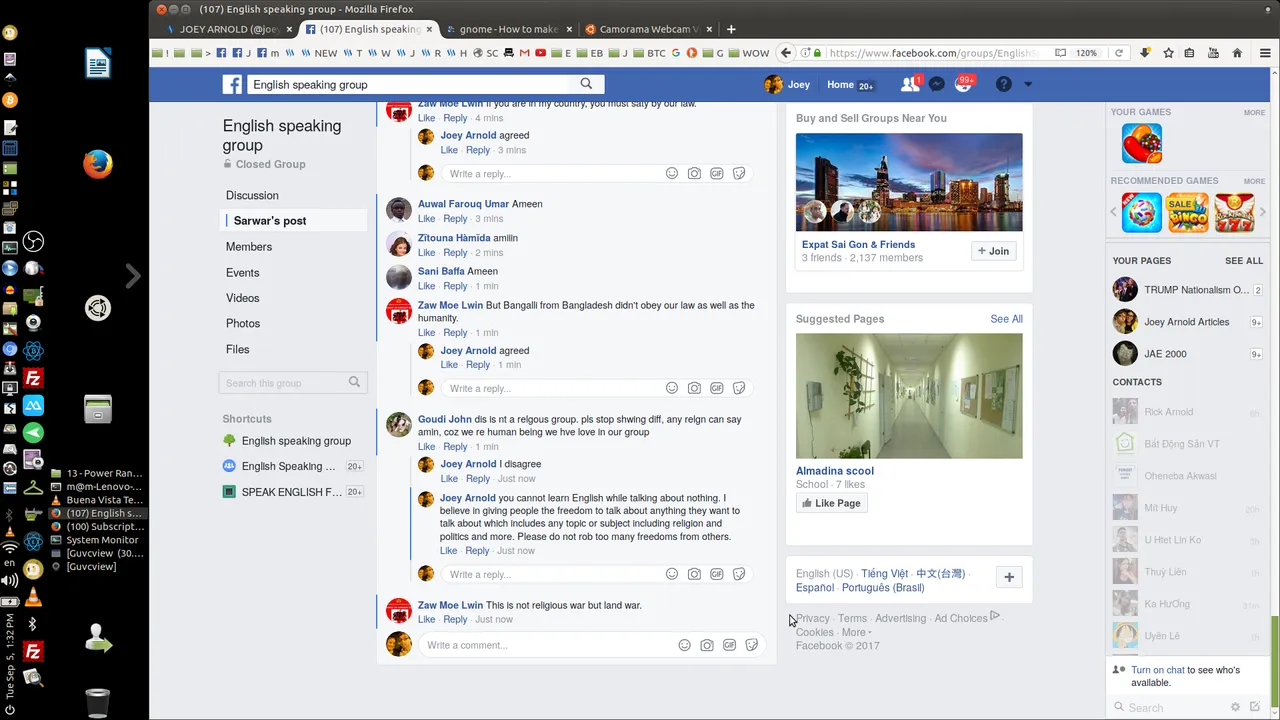The height and width of the screenshot is (720, 1280).
Task: Click Candy Crush game icon in Your Games
Action: pos(1141,143)
